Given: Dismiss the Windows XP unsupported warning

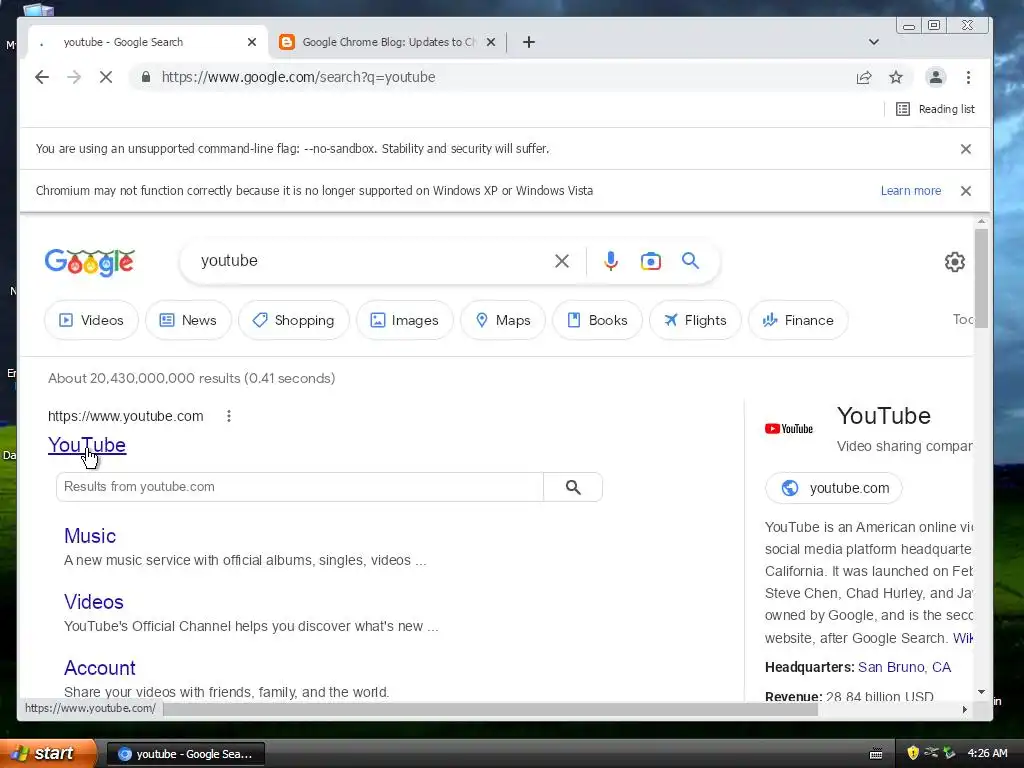Looking at the screenshot, I should pyautogui.click(x=966, y=191).
